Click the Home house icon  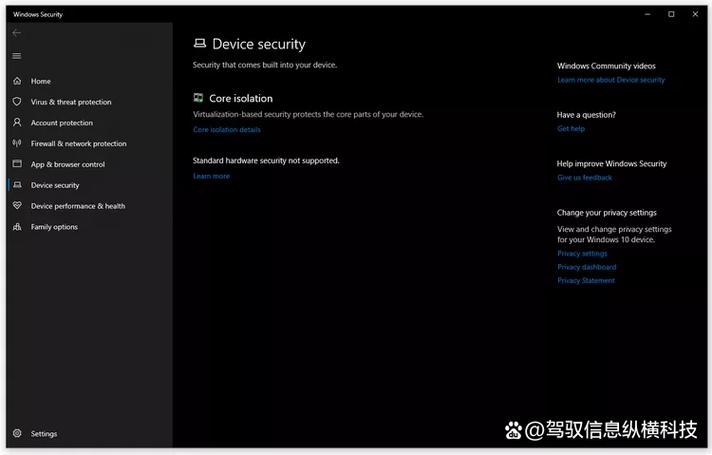[x=17, y=81]
